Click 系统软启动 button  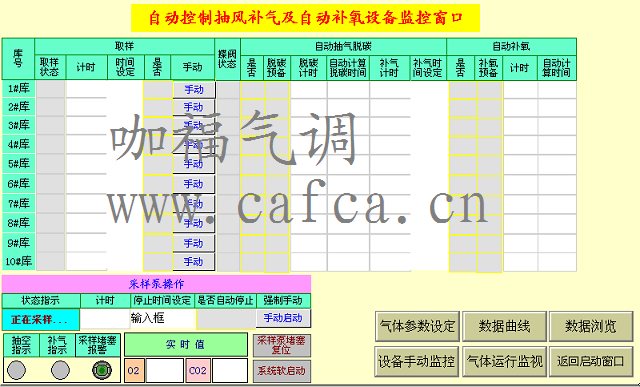tap(282, 371)
